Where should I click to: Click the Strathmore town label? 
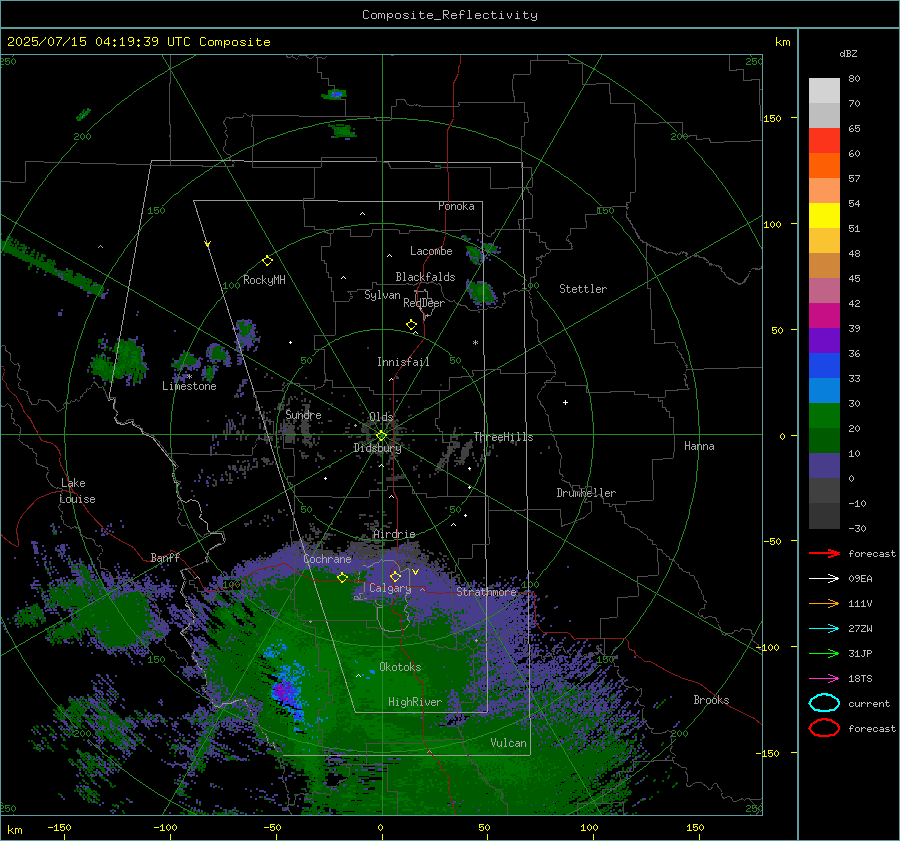[x=486, y=592]
